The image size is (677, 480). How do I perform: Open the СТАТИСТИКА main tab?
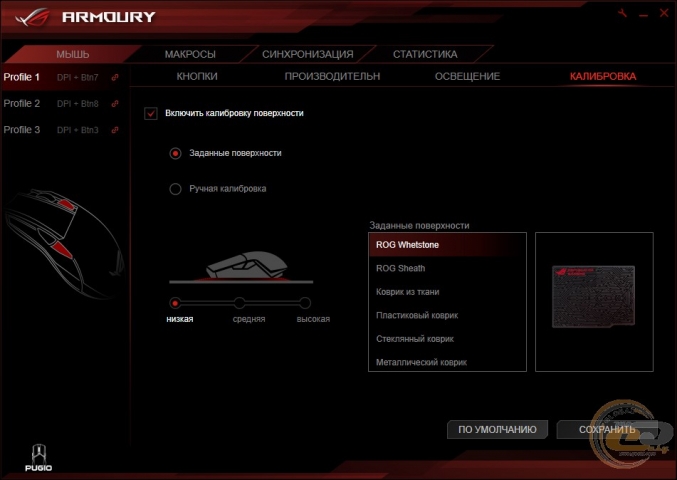425,54
